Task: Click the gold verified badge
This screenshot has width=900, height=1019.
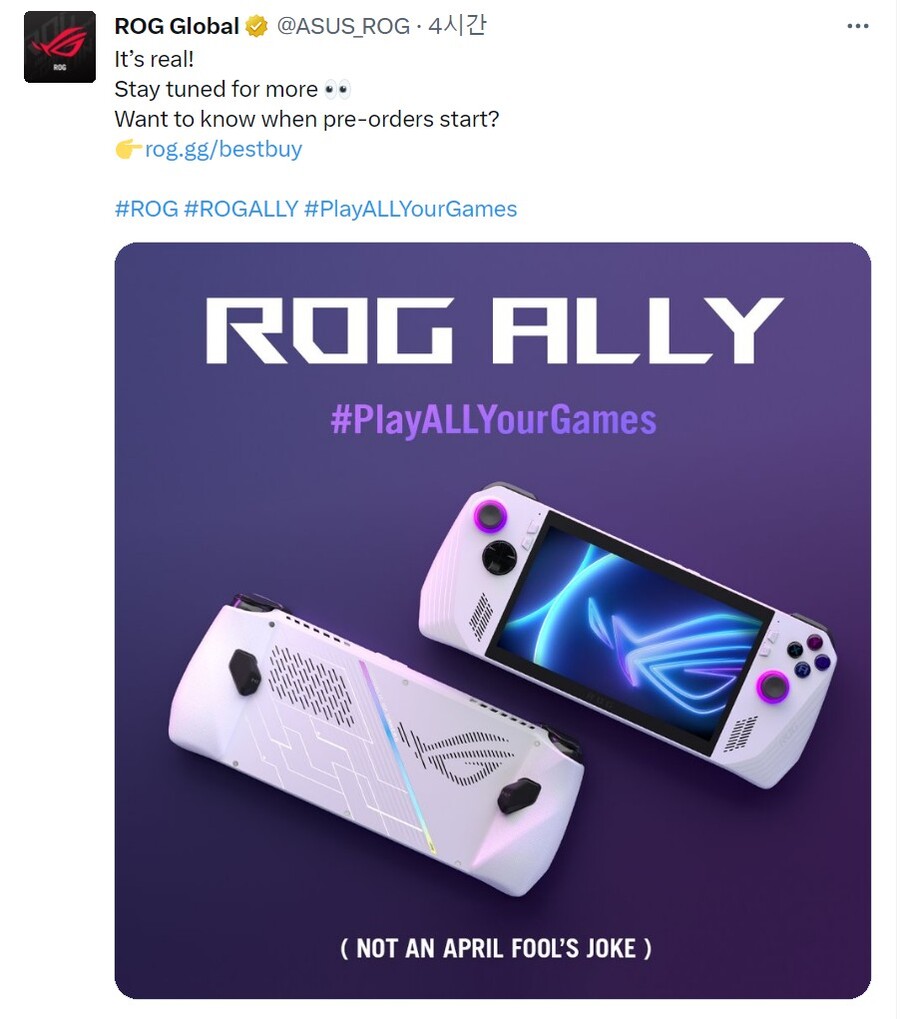Action: click(257, 27)
